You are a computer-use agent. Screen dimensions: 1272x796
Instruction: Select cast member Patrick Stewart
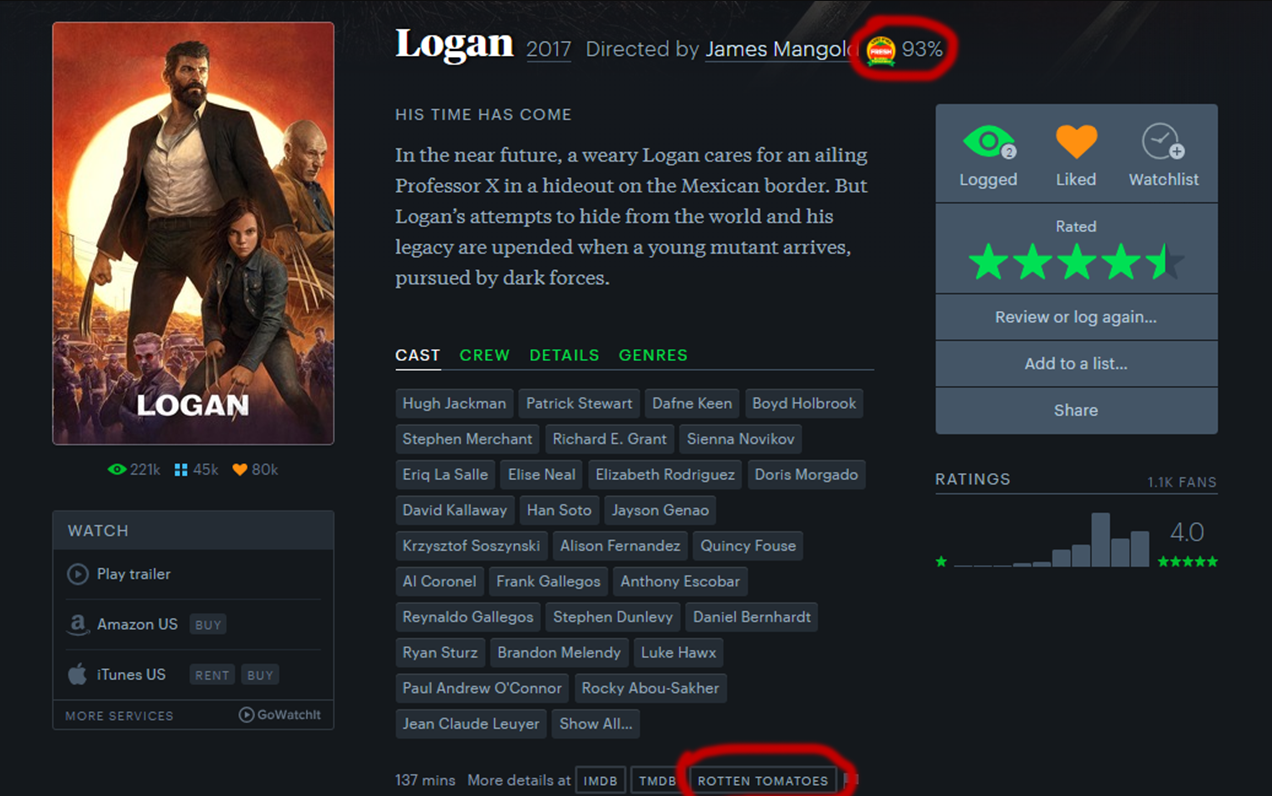coord(579,403)
